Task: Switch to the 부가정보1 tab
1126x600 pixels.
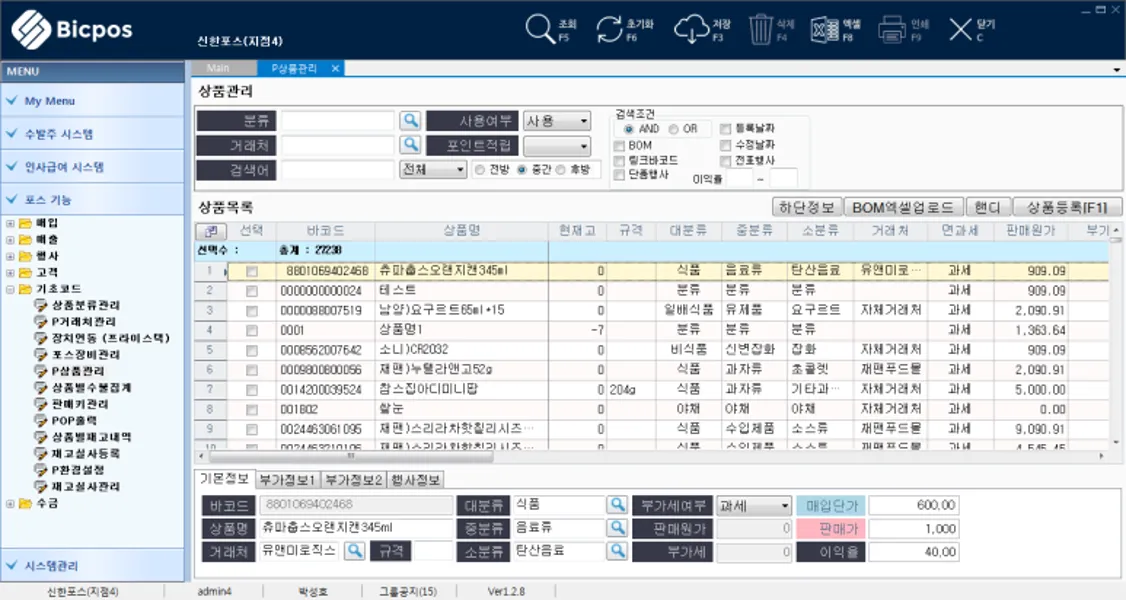Action: pos(287,479)
